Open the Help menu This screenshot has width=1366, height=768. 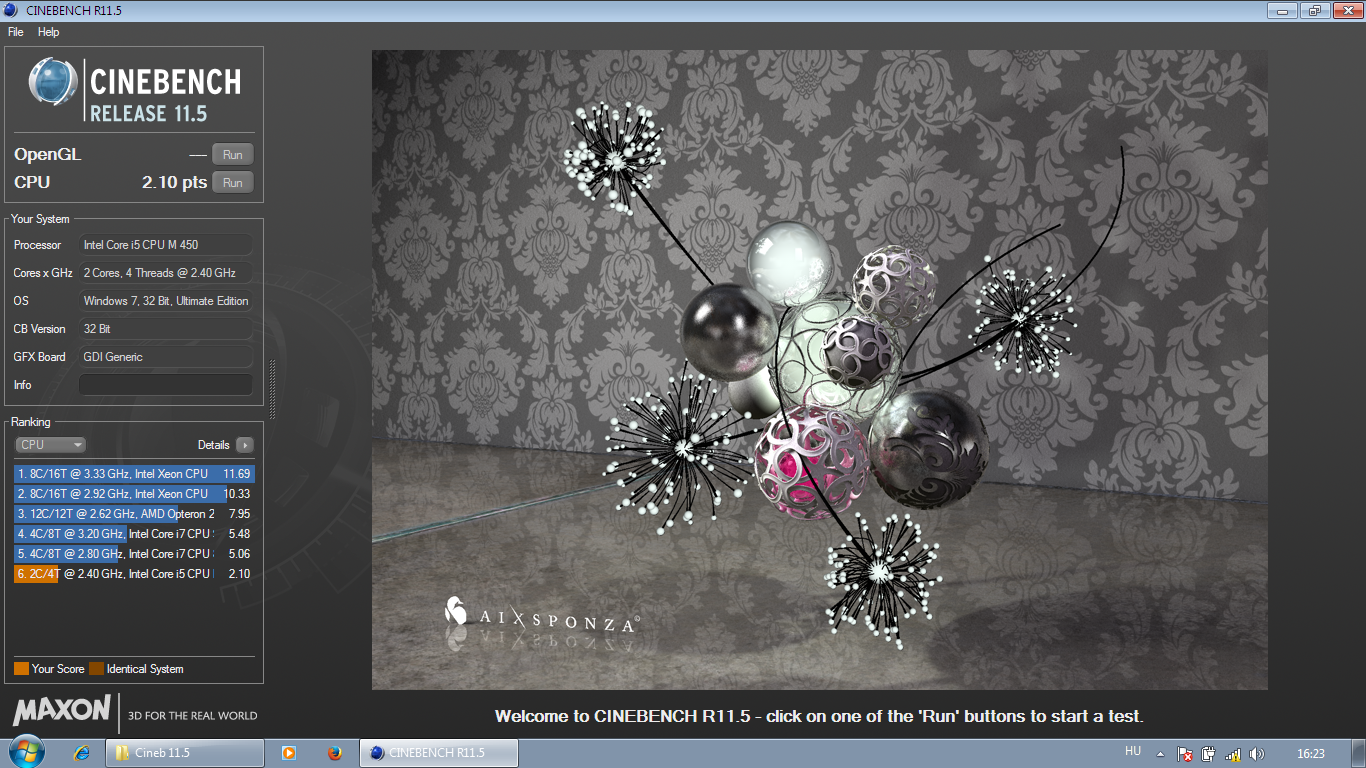[x=49, y=32]
